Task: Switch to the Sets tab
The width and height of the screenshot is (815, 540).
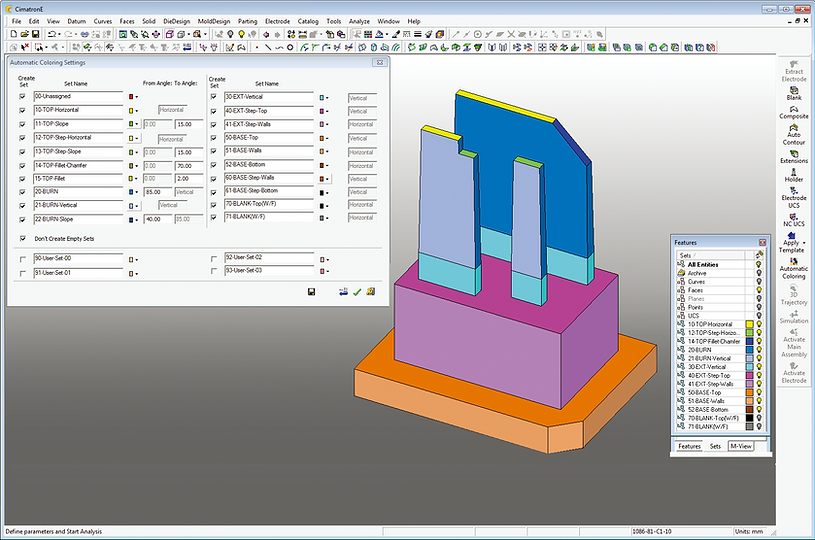Action: [x=715, y=446]
